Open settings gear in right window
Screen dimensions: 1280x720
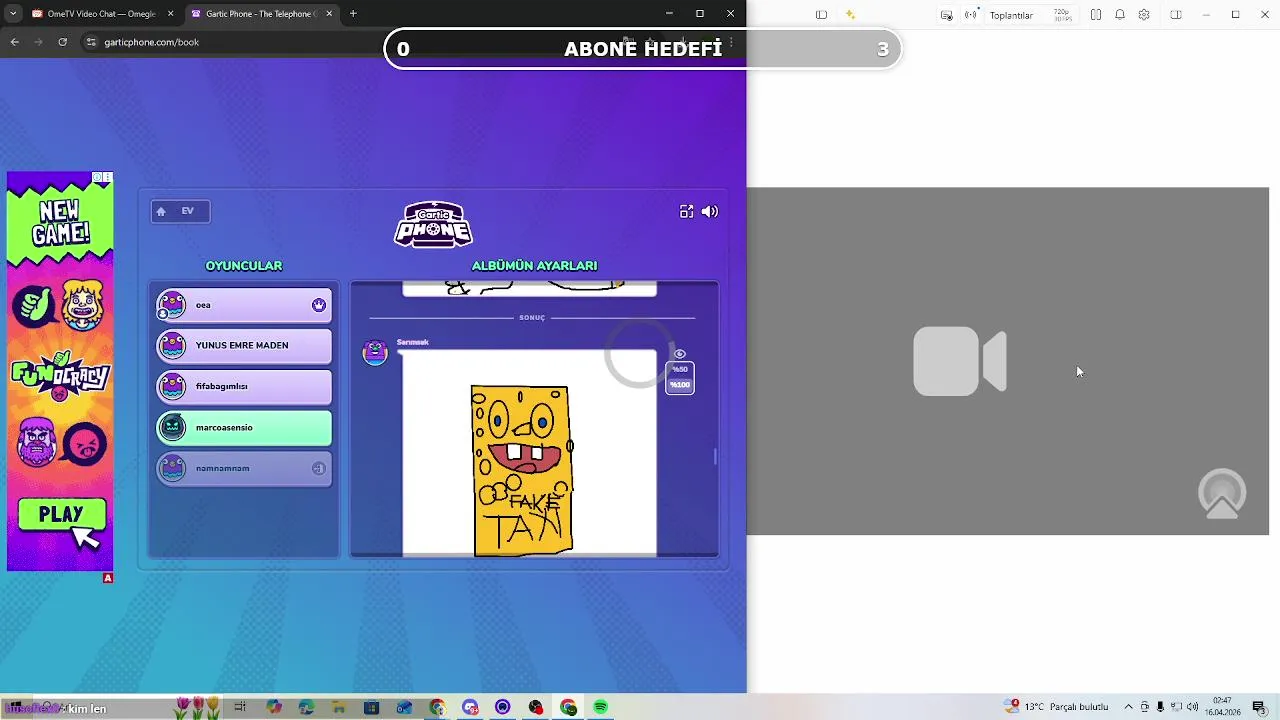[x=1144, y=15]
